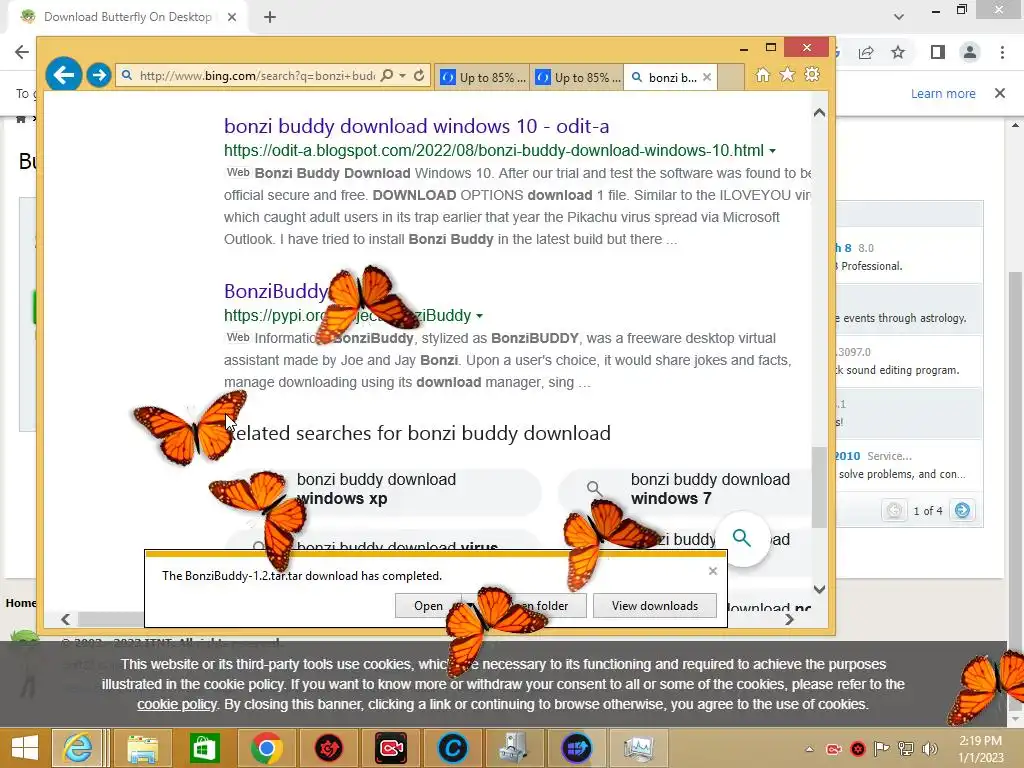The width and height of the screenshot is (1024, 768).
Task: Open the cookie policy link
Action: tap(176, 705)
